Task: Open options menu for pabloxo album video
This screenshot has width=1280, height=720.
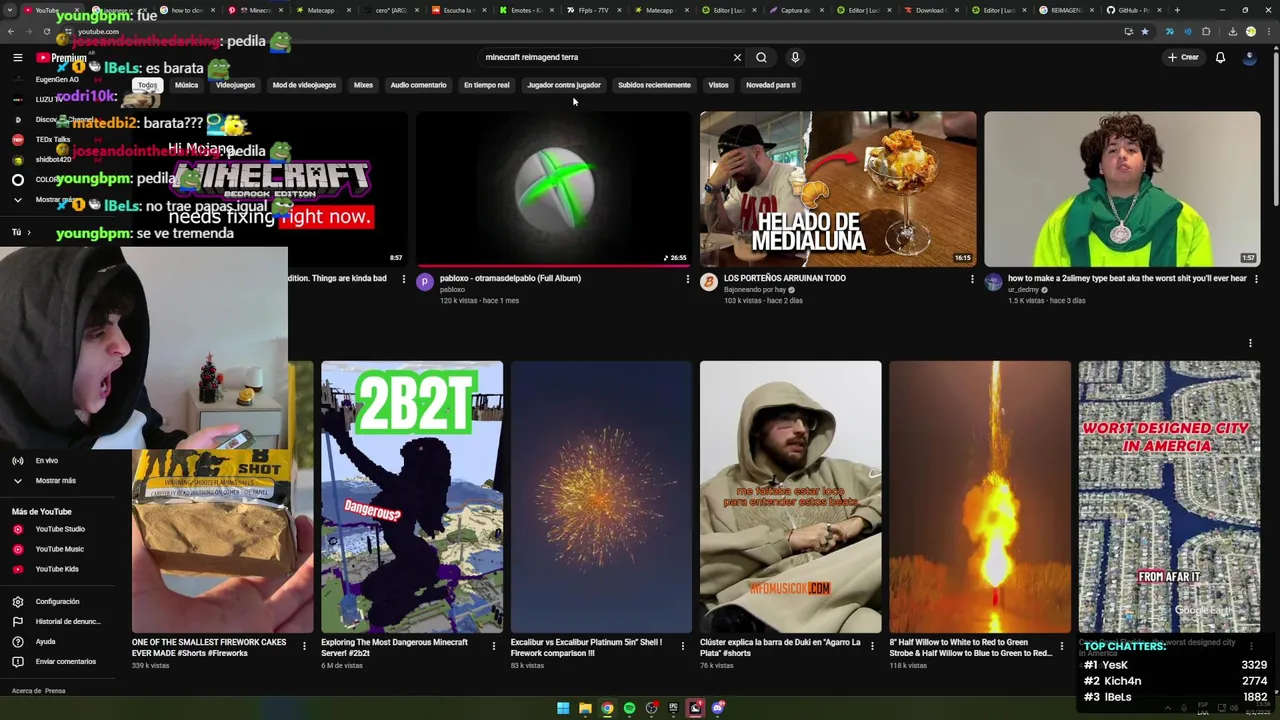Action: pyautogui.click(x=687, y=279)
